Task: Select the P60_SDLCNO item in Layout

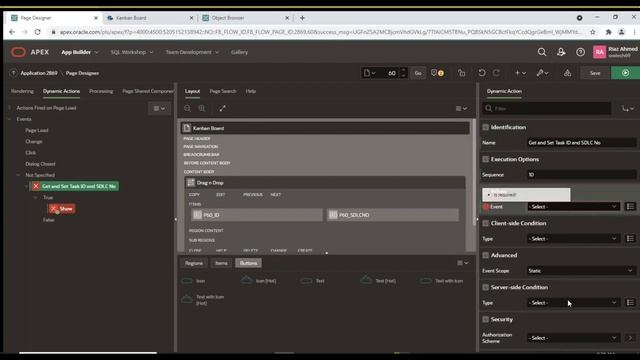Action: pos(392,215)
